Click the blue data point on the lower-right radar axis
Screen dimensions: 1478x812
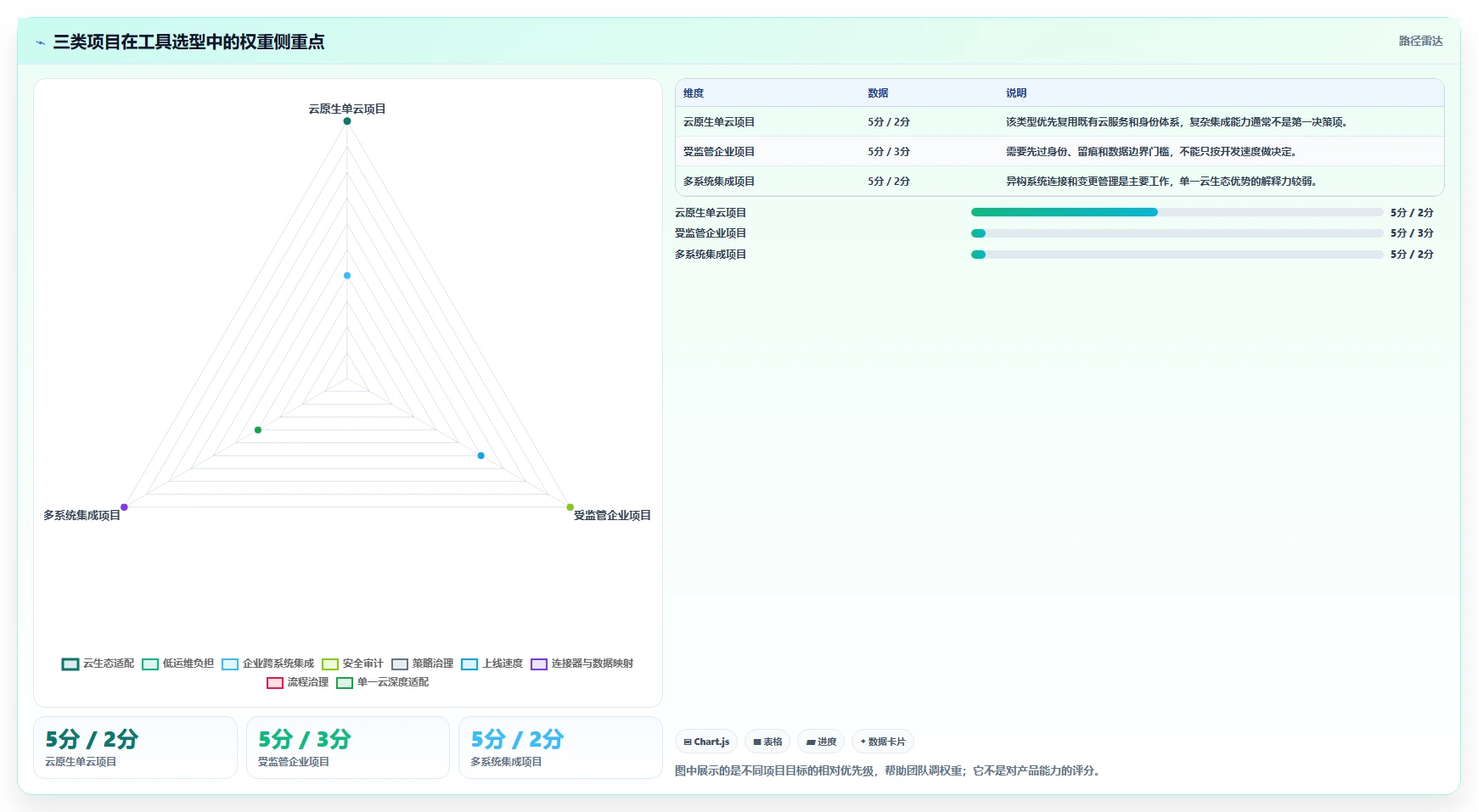[480, 456]
